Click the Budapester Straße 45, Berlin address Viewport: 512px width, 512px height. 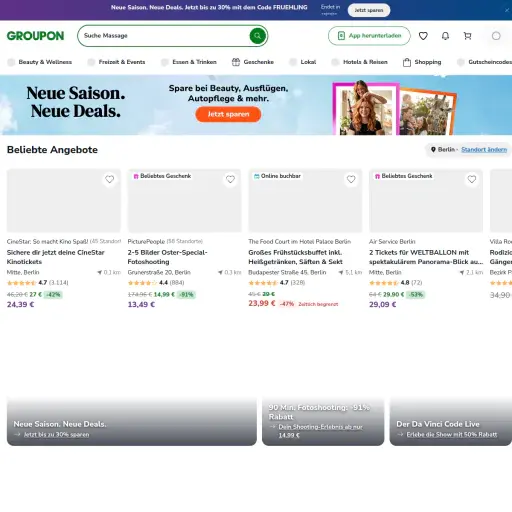(287, 272)
